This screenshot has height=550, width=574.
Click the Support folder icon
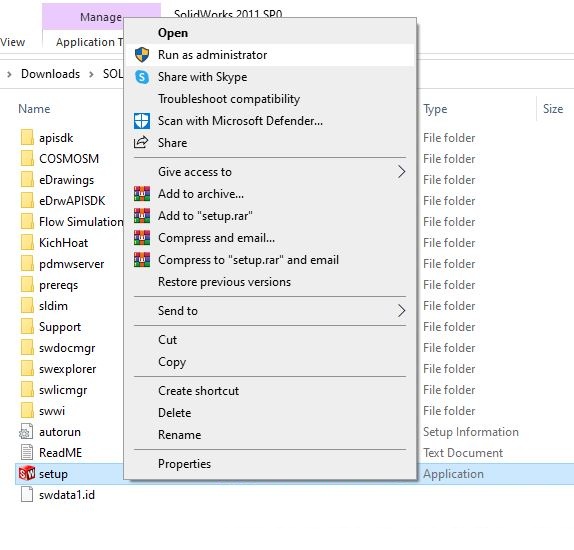pos(27,327)
